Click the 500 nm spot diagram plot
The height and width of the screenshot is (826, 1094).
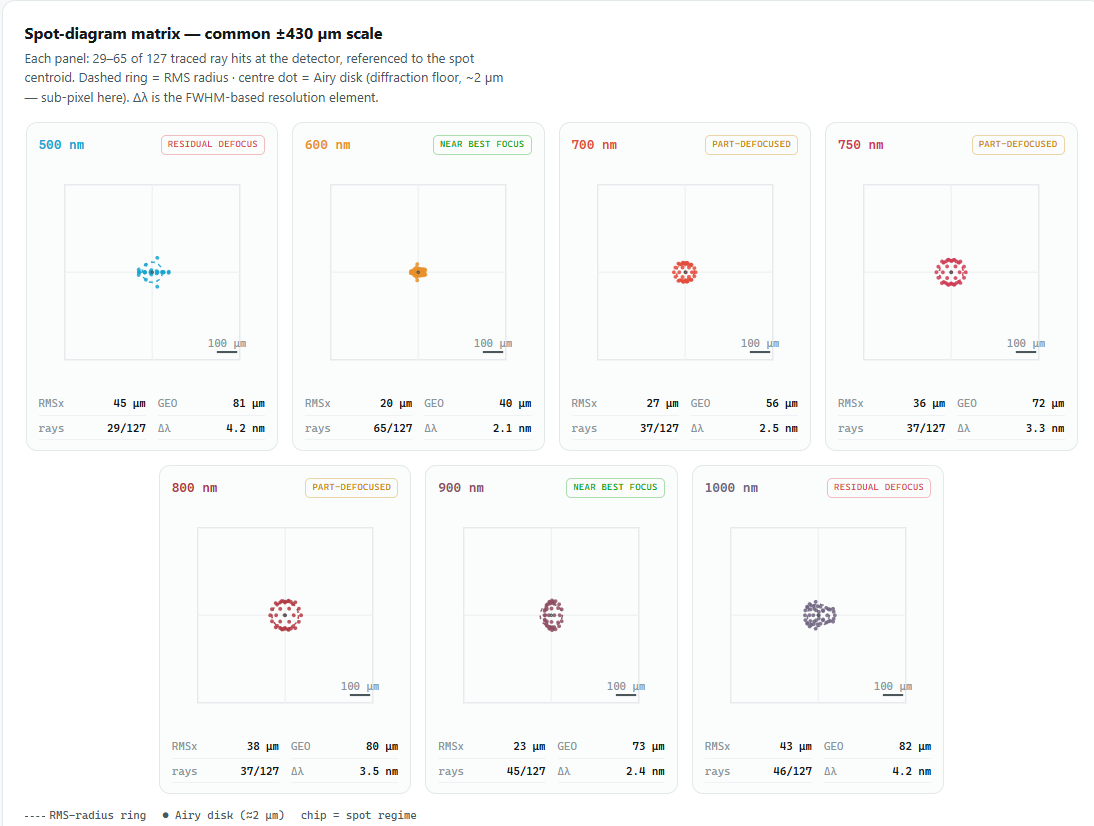[152, 272]
